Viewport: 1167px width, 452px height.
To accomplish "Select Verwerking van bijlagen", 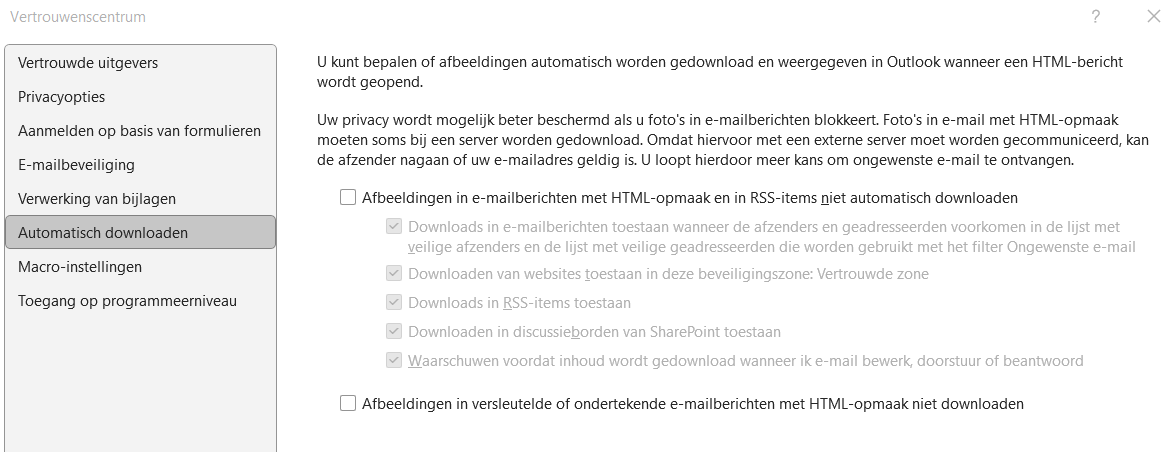I will coord(140,199).
